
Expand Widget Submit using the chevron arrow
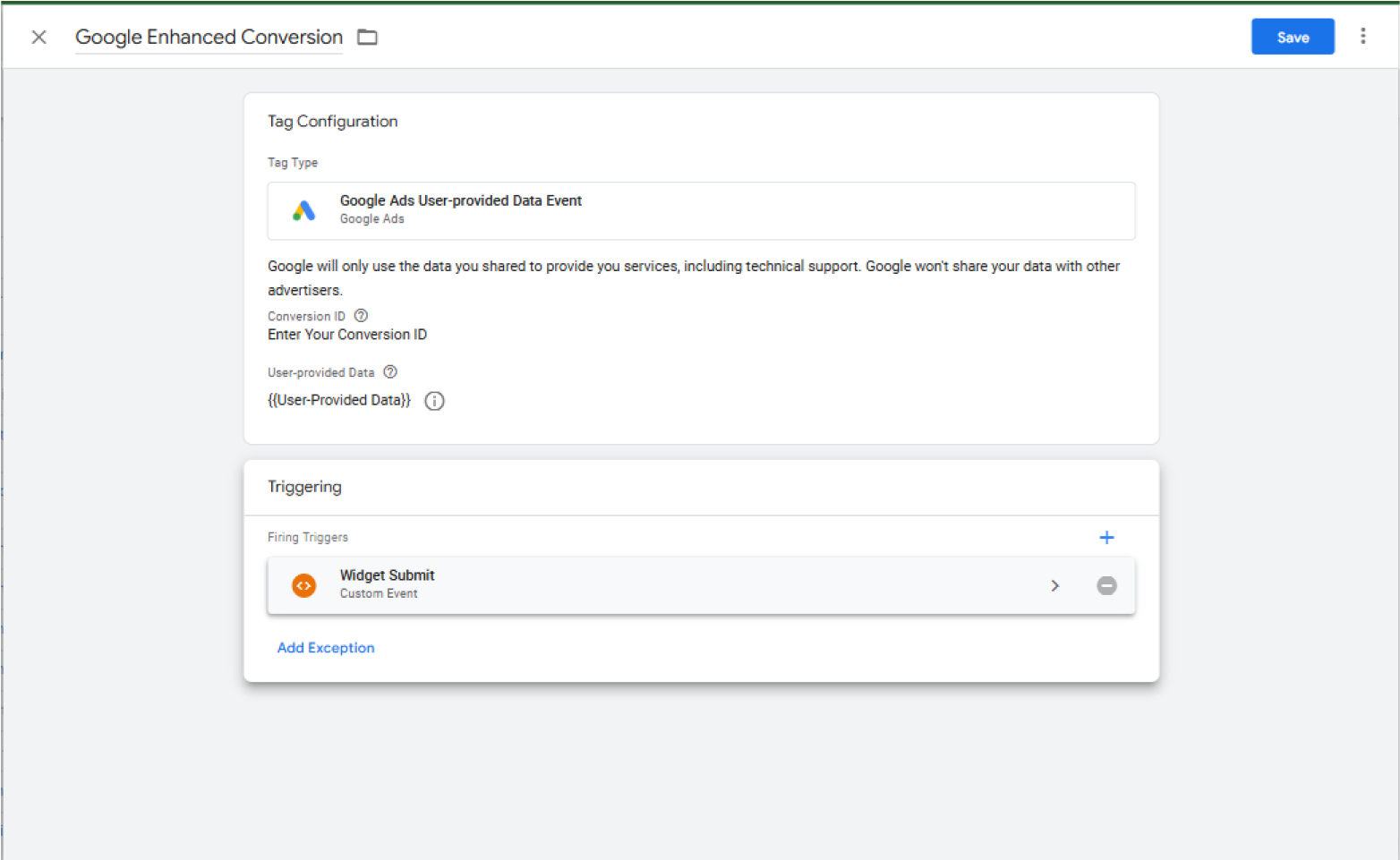[x=1054, y=585]
